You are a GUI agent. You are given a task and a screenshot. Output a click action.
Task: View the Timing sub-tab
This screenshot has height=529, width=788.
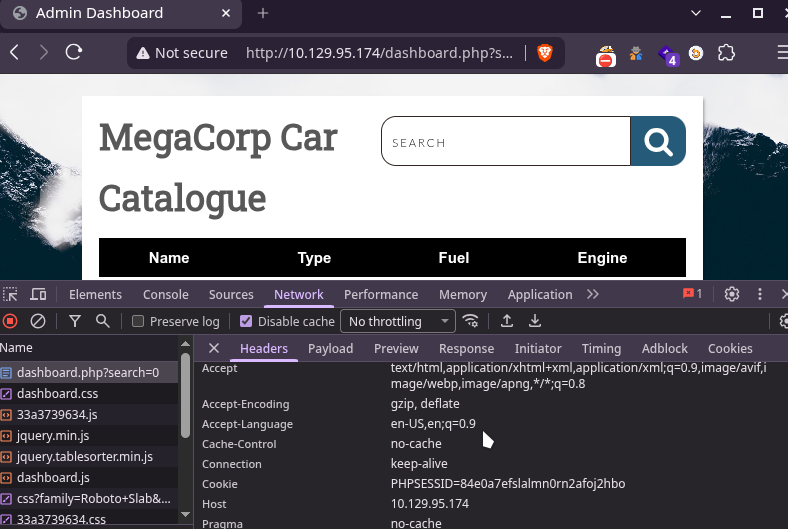tap(601, 348)
